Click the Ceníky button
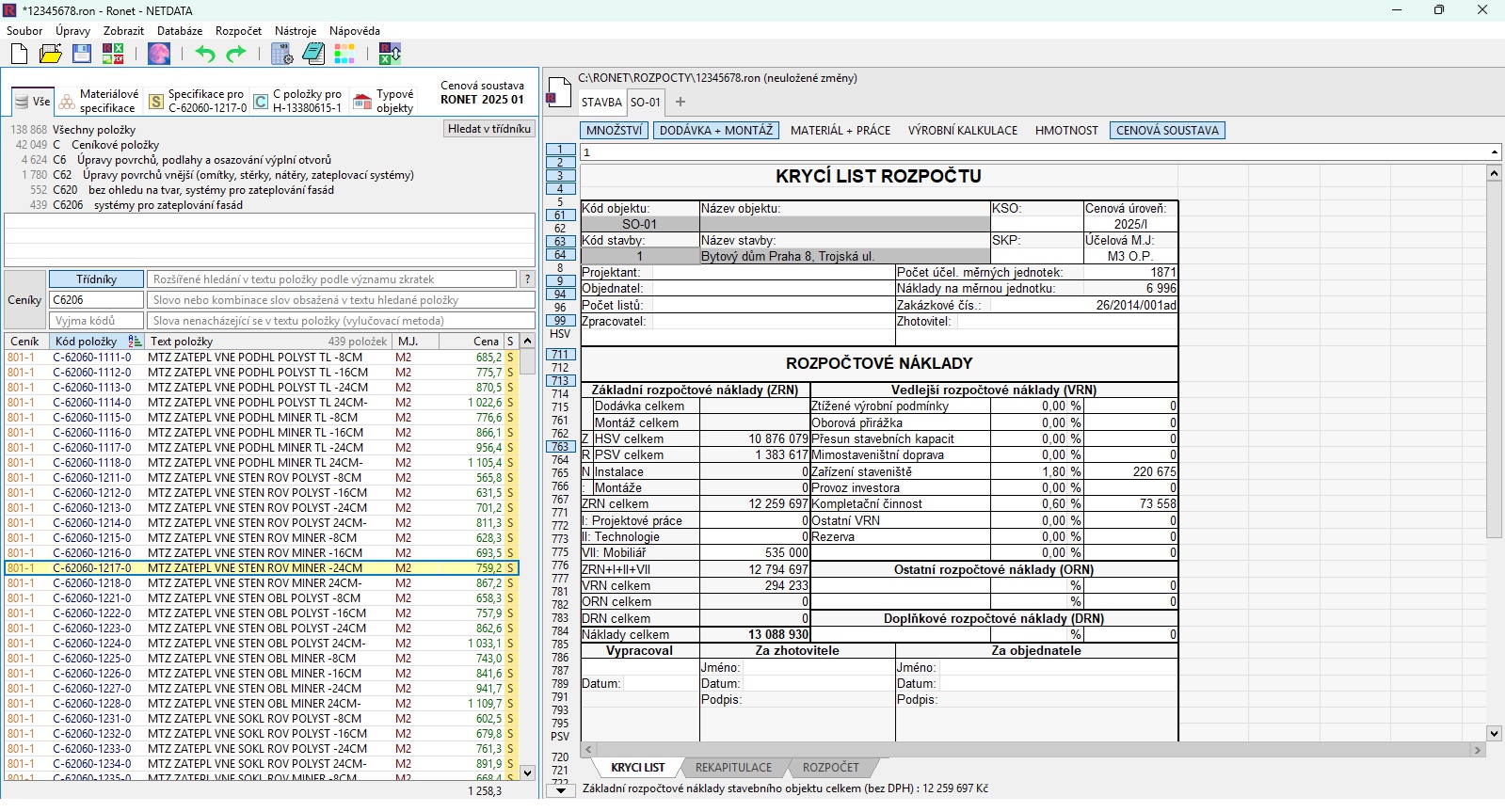Image resolution: width=1505 pixels, height=812 pixels. click(24, 300)
